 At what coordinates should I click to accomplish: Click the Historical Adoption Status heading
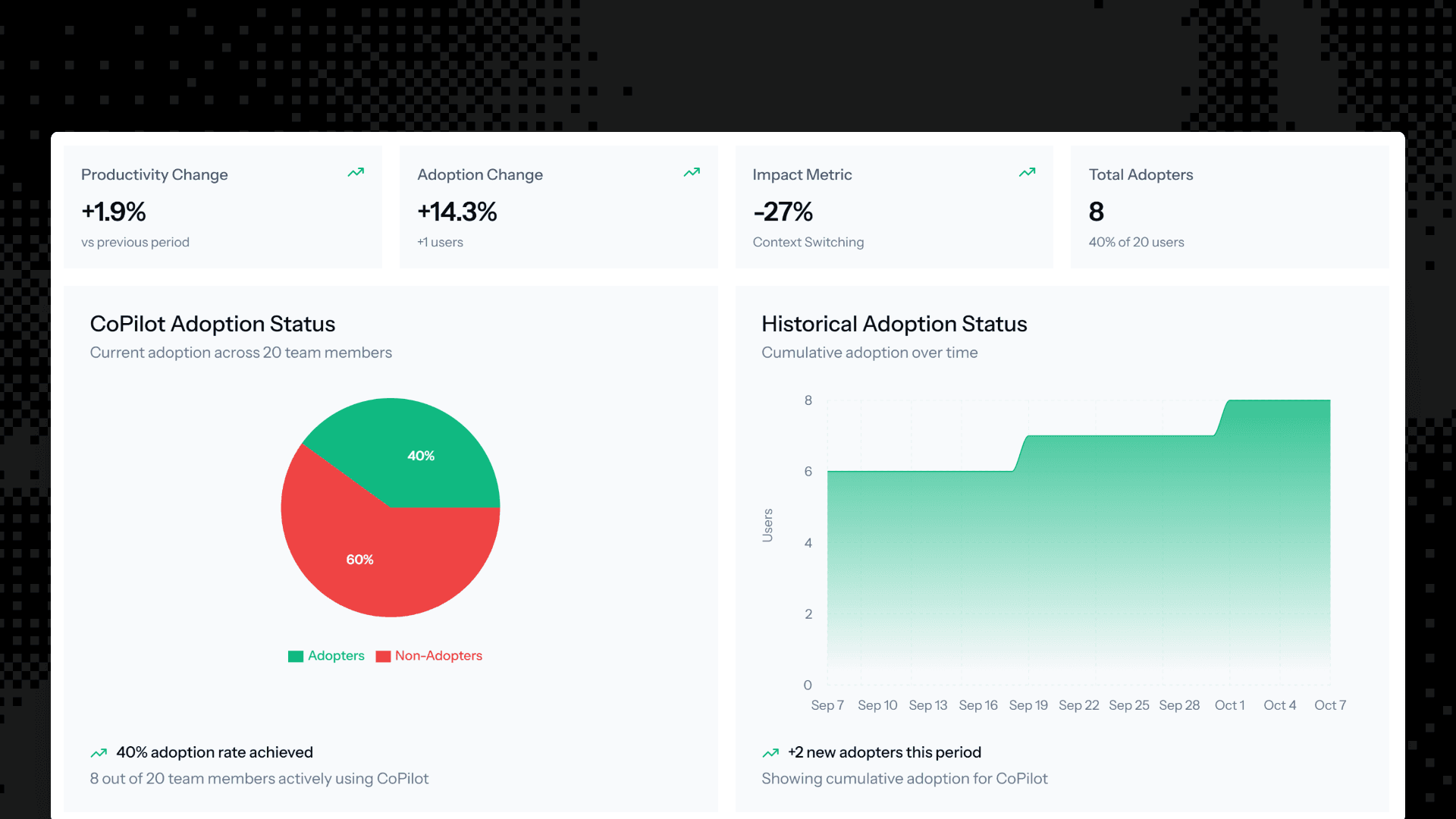click(x=894, y=324)
